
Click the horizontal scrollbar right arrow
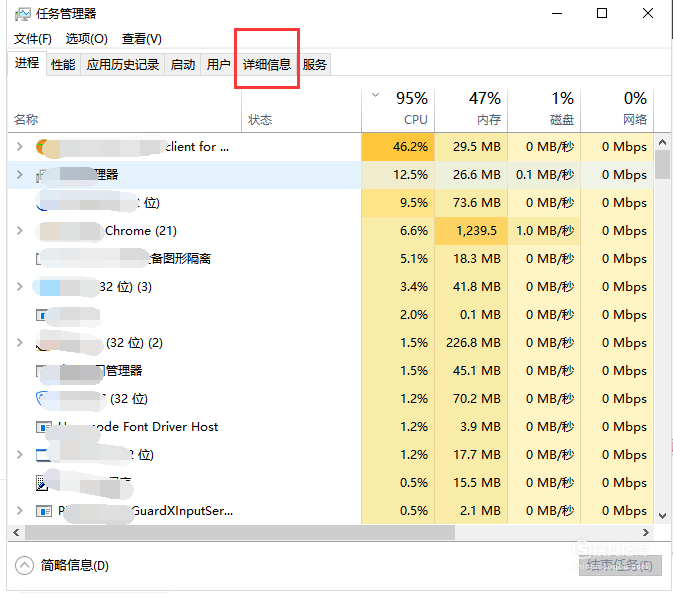point(646,532)
